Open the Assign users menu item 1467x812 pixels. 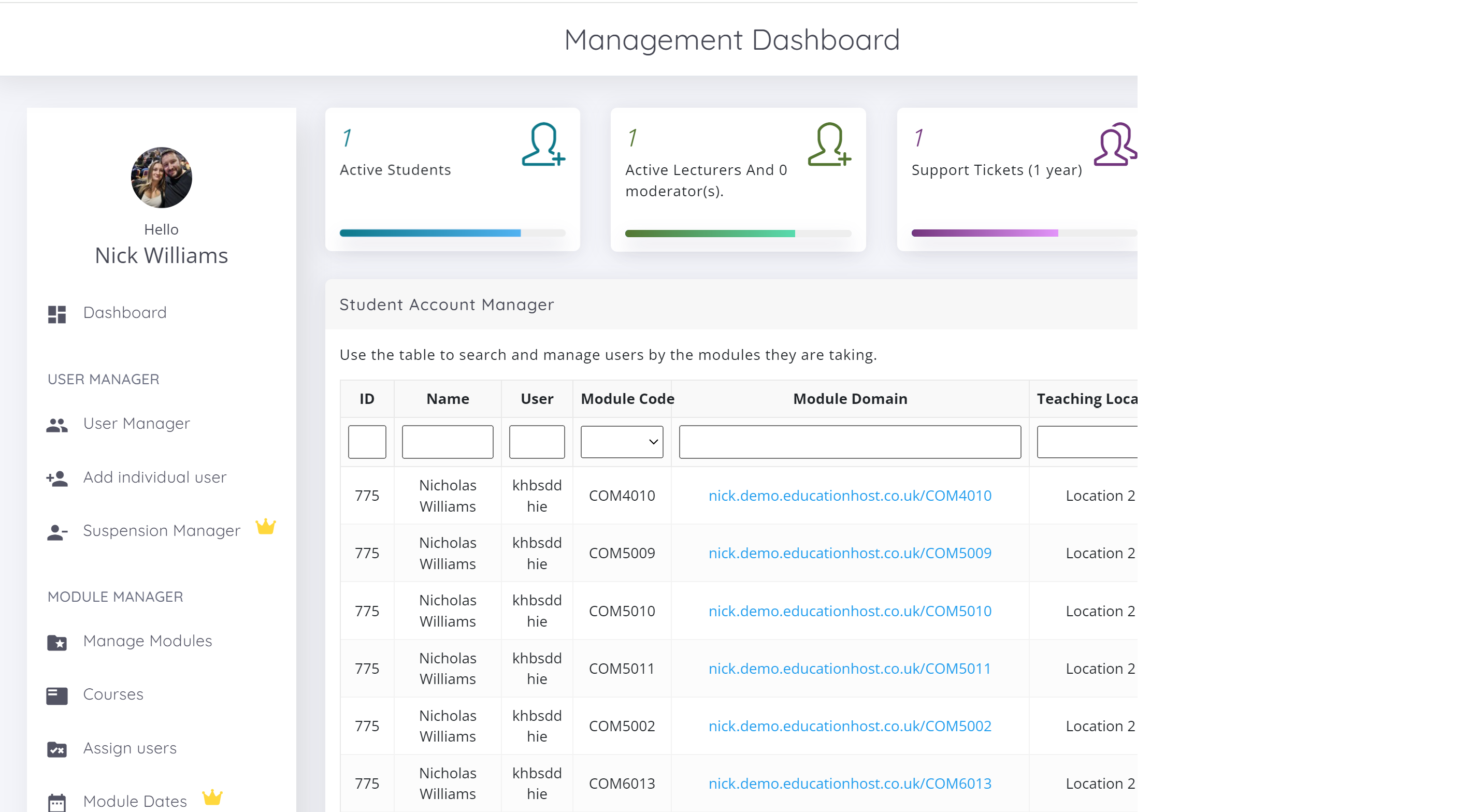click(x=130, y=748)
